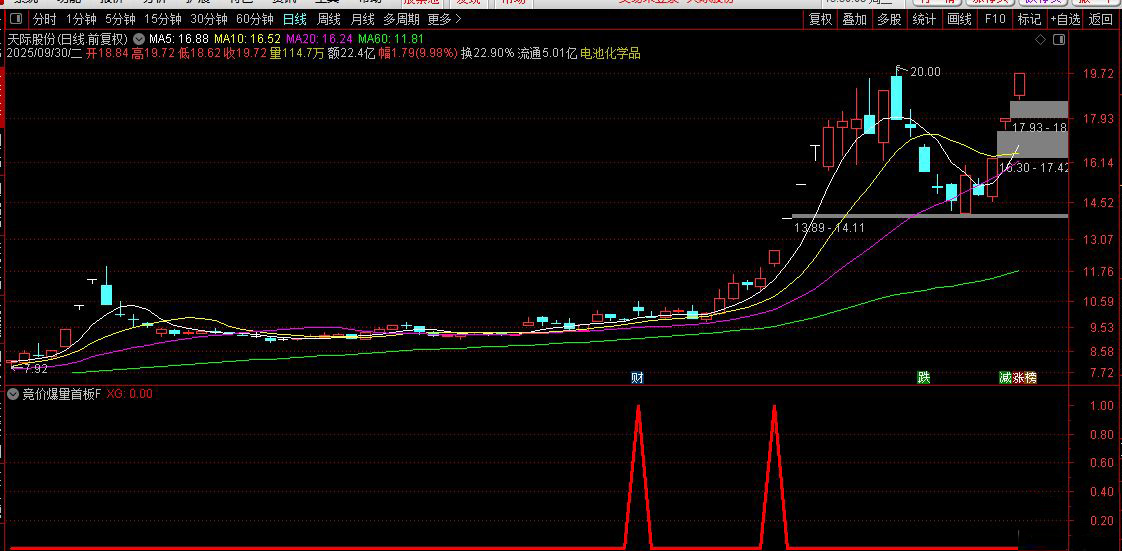Click the MA60: 11.81 label
This screenshot has width=1122, height=551.
click(x=390, y=39)
